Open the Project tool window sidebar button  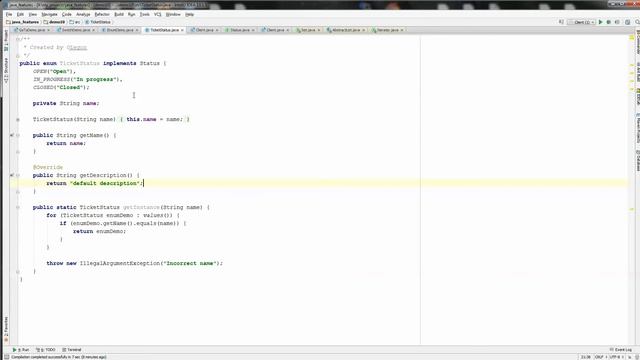click(6, 40)
